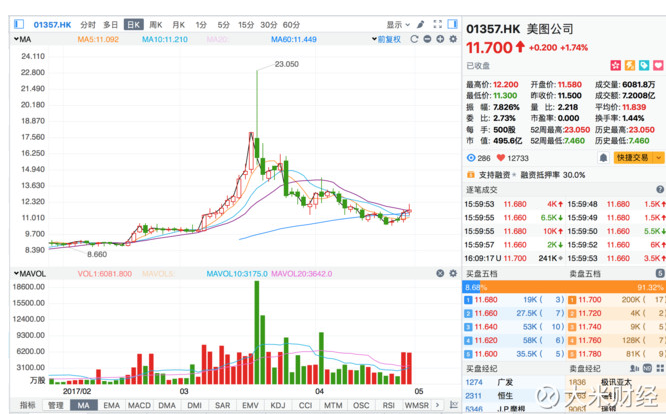Click the red heart followers count icon
Viewport: 666px width, 418px height.
pos(501,158)
